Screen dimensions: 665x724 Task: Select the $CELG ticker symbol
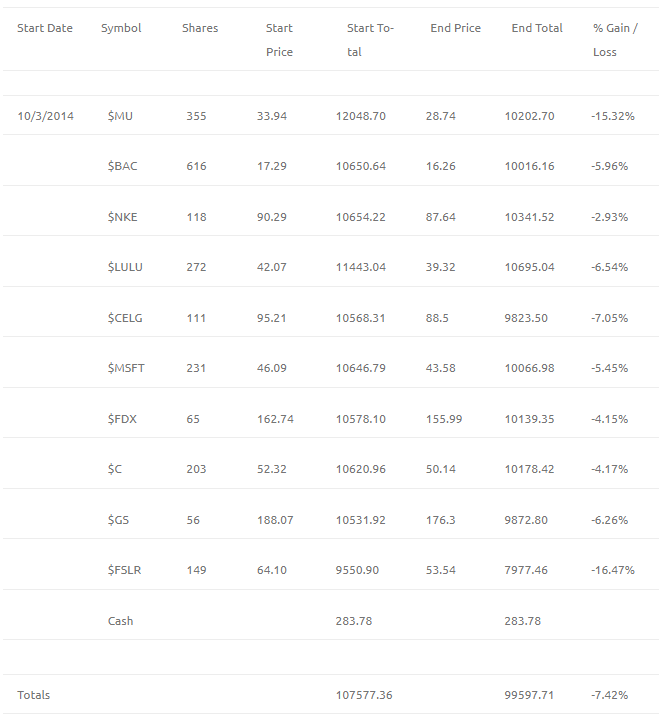point(125,318)
